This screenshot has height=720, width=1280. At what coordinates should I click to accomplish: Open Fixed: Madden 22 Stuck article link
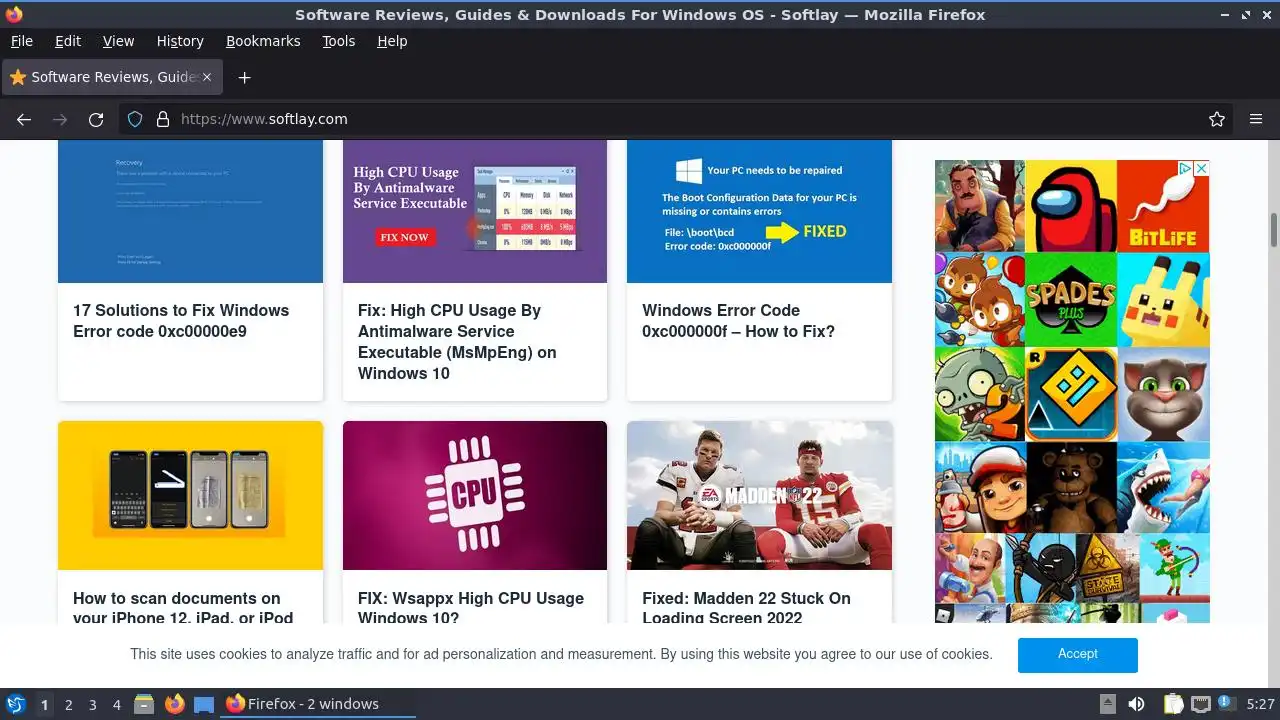746,607
